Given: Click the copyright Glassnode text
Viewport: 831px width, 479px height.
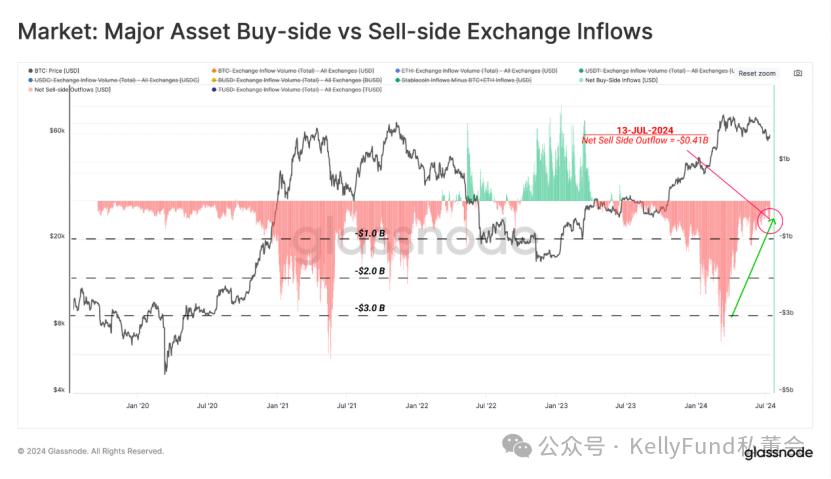Looking at the screenshot, I should pyautogui.click(x=91, y=451).
